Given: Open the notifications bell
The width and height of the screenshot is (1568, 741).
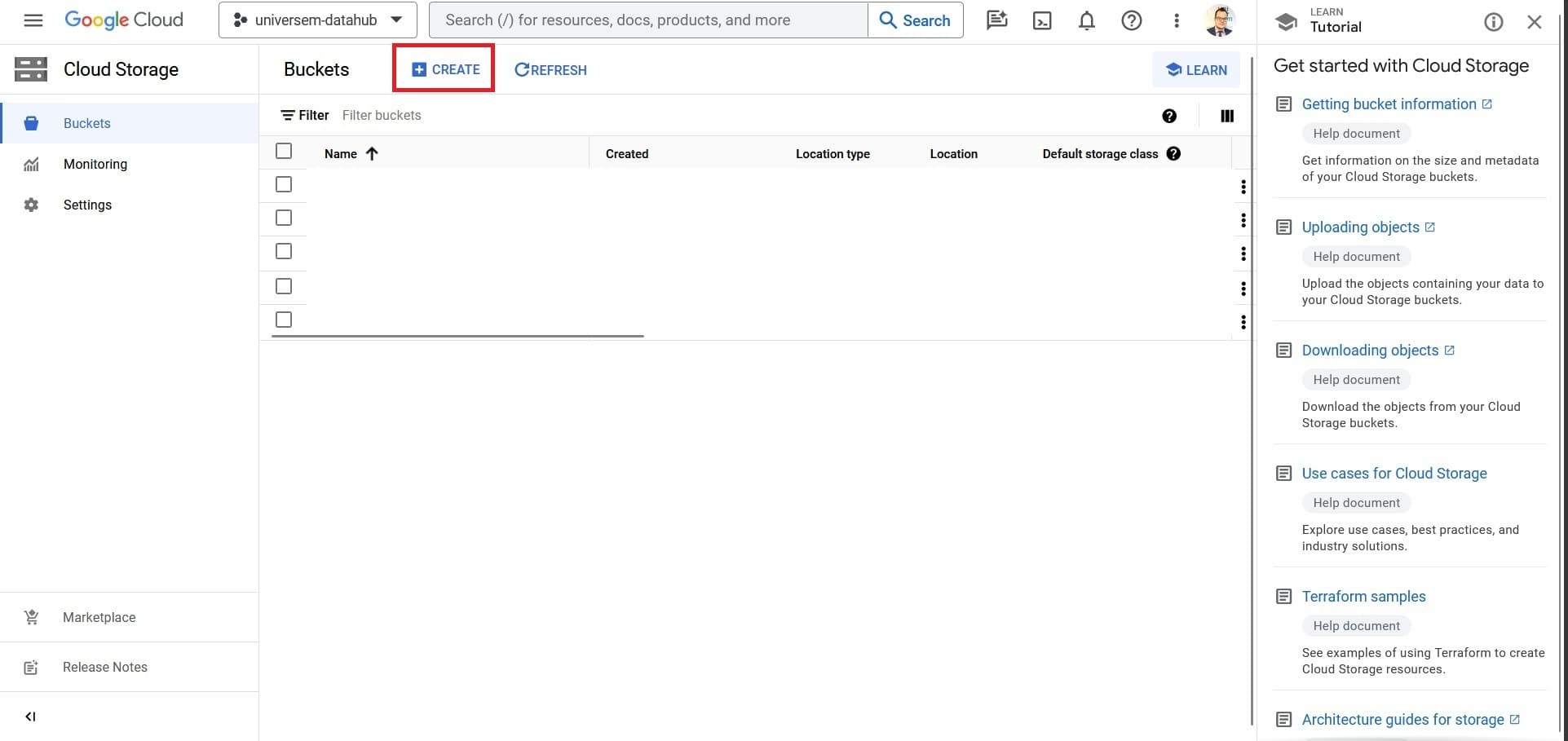Looking at the screenshot, I should coord(1086,20).
